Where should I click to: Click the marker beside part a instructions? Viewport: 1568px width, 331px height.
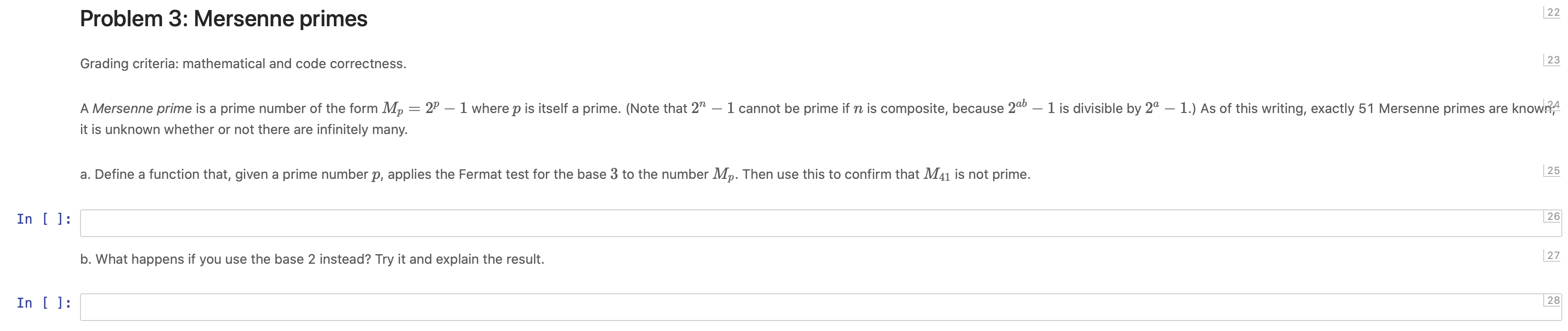click(x=1553, y=171)
